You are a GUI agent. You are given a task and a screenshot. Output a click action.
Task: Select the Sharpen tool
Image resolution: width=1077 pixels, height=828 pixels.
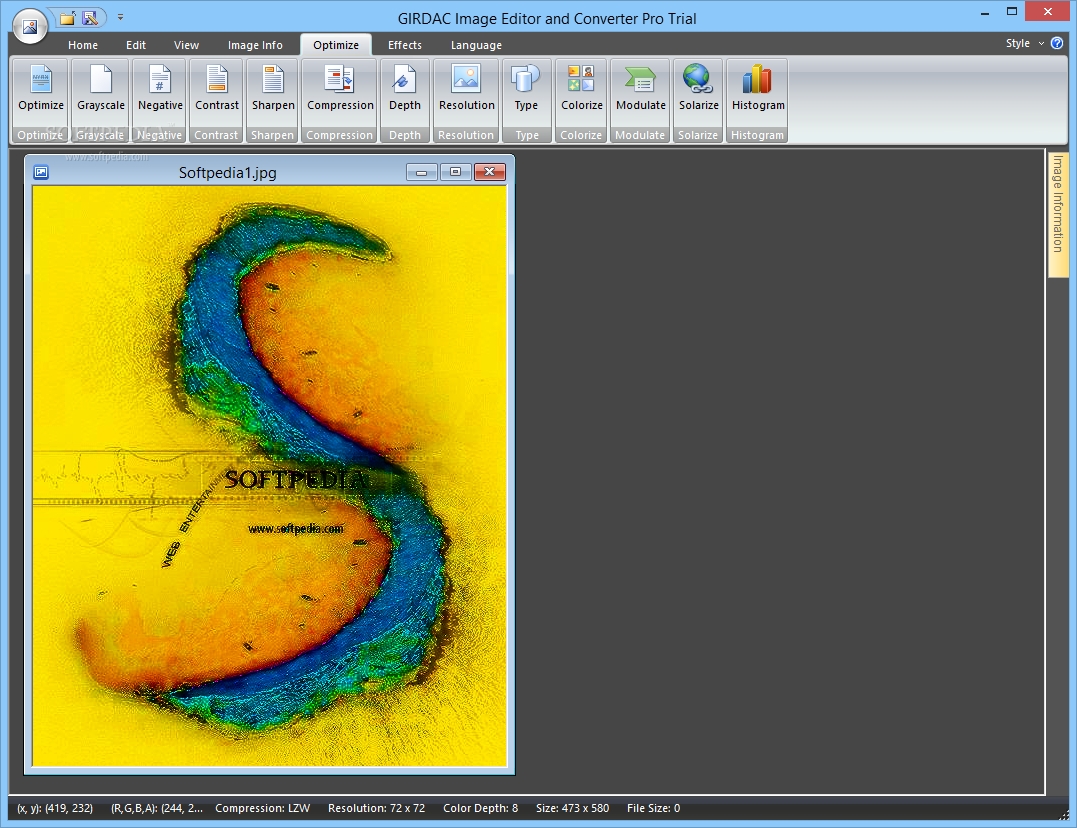[x=273, y=88]
